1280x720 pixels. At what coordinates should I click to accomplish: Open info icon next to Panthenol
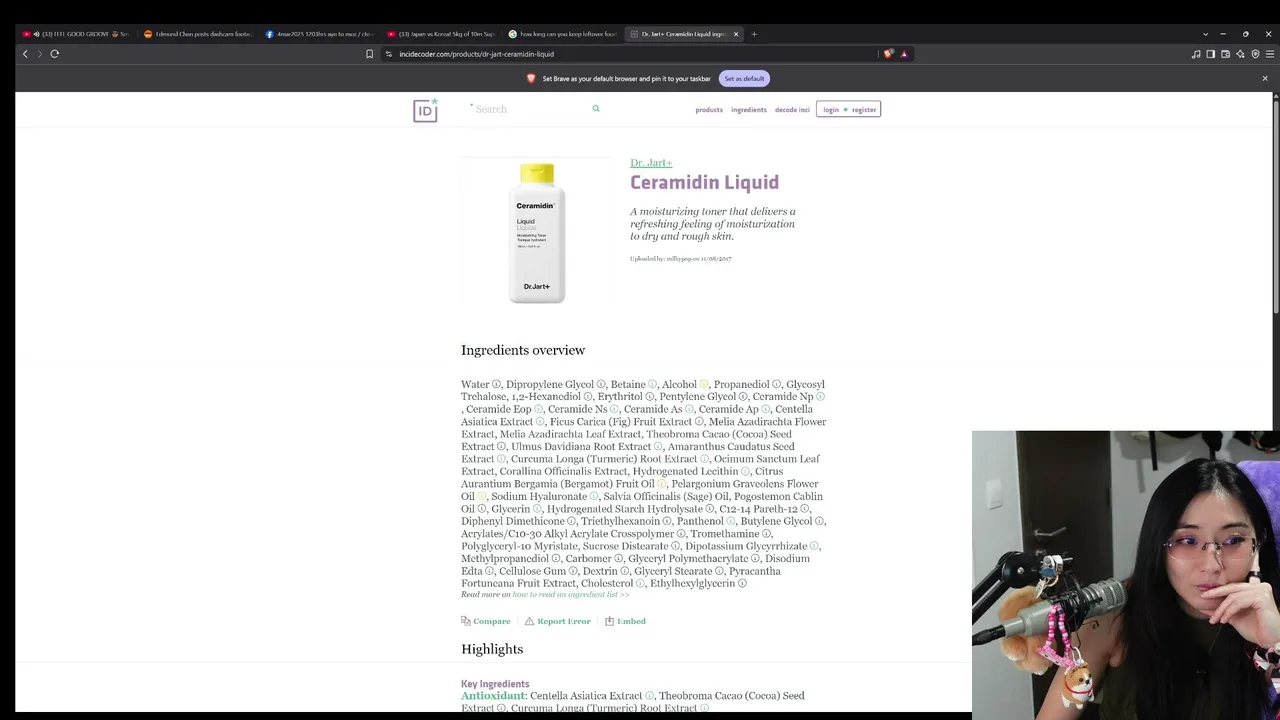731,522
